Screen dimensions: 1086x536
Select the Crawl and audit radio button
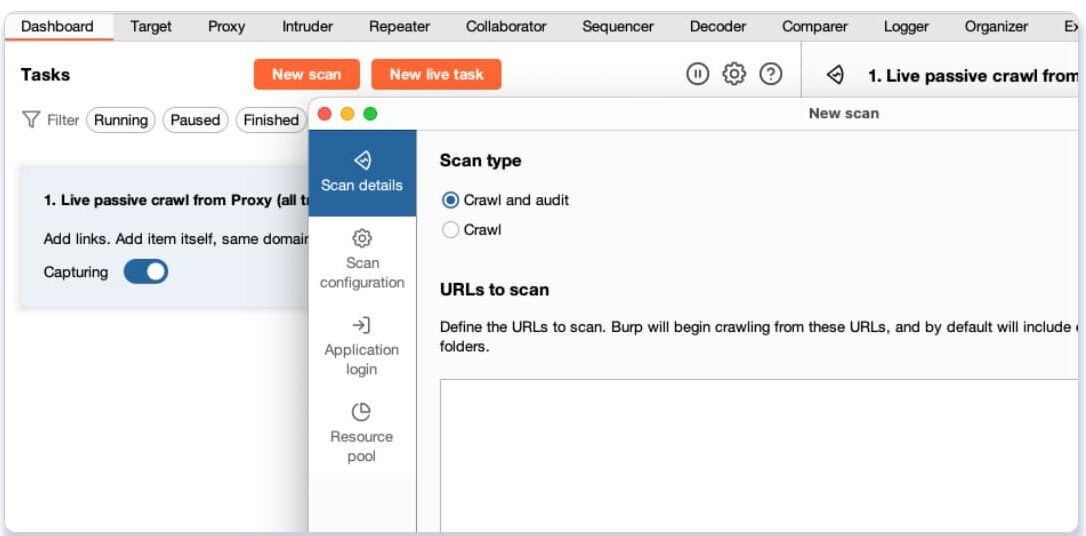pyautogui.click(x=451, y=200)
